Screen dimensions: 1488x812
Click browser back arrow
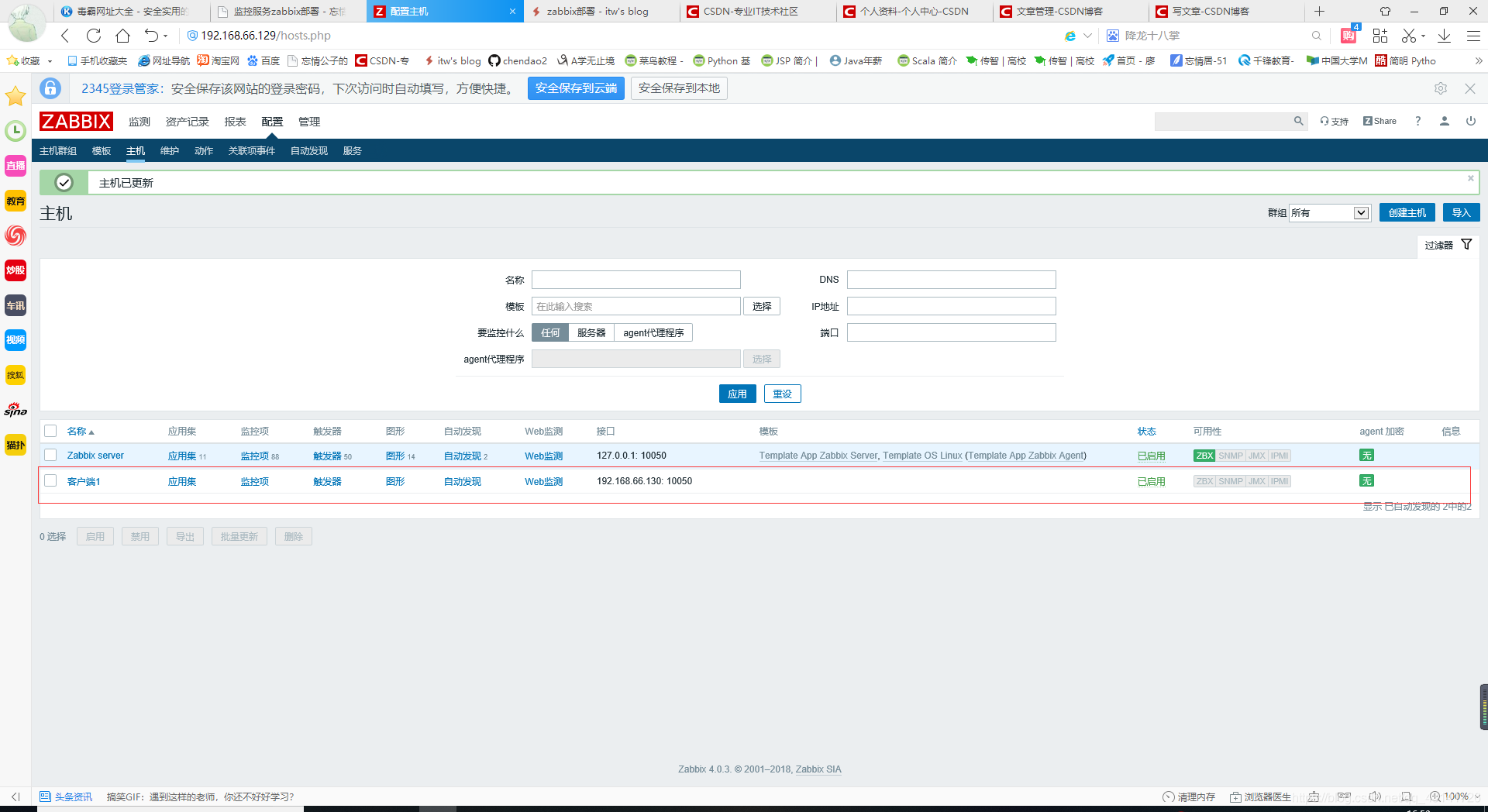(65, 36)
